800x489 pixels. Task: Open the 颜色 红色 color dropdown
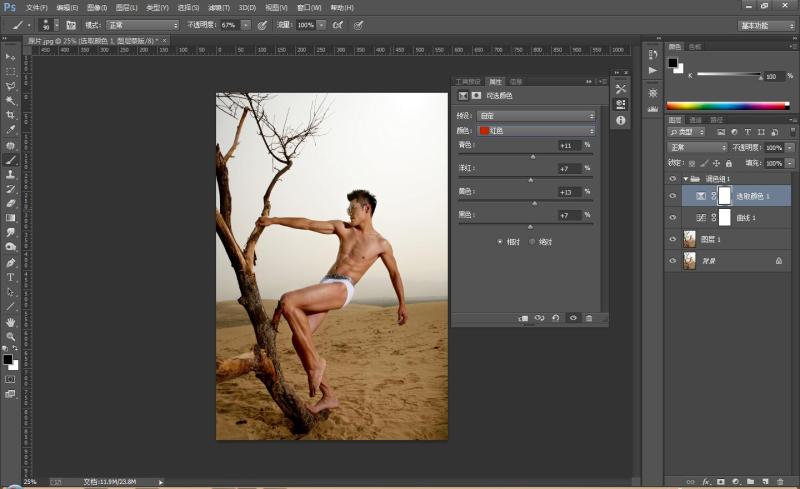(536, 131)
